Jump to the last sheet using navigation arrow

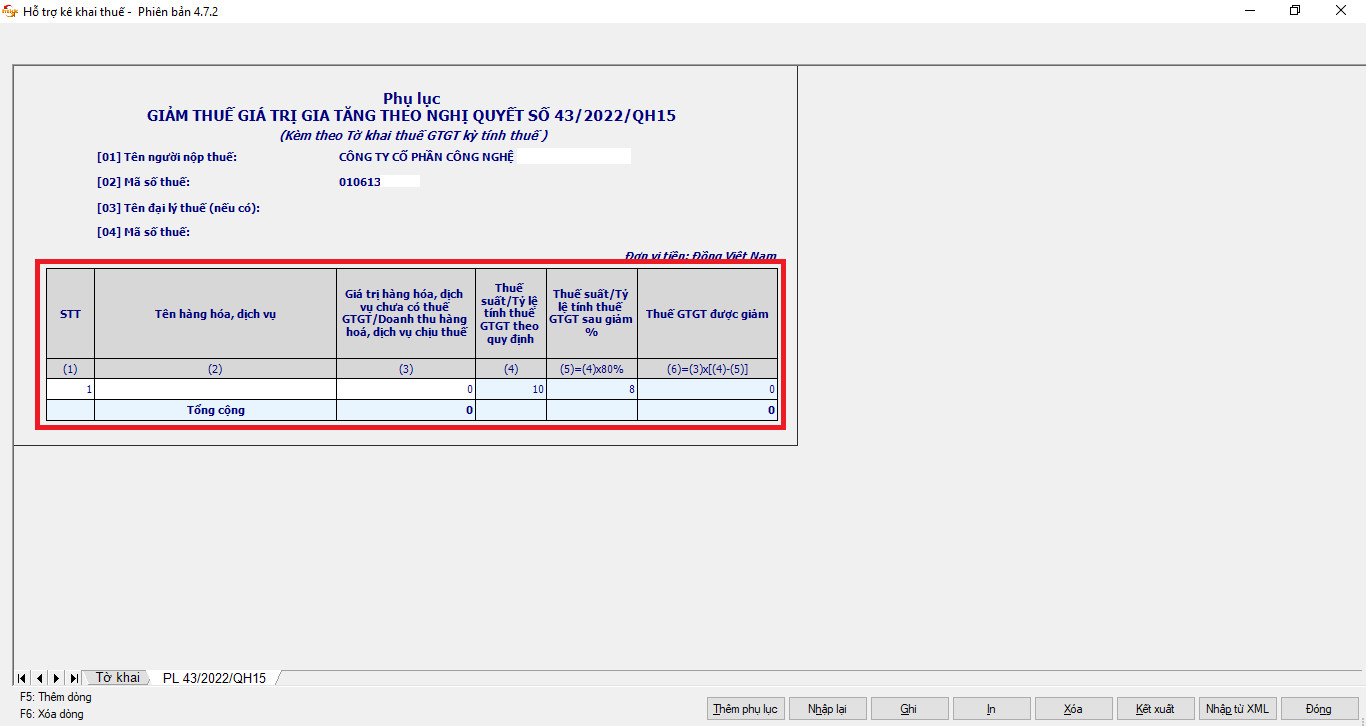74,678
